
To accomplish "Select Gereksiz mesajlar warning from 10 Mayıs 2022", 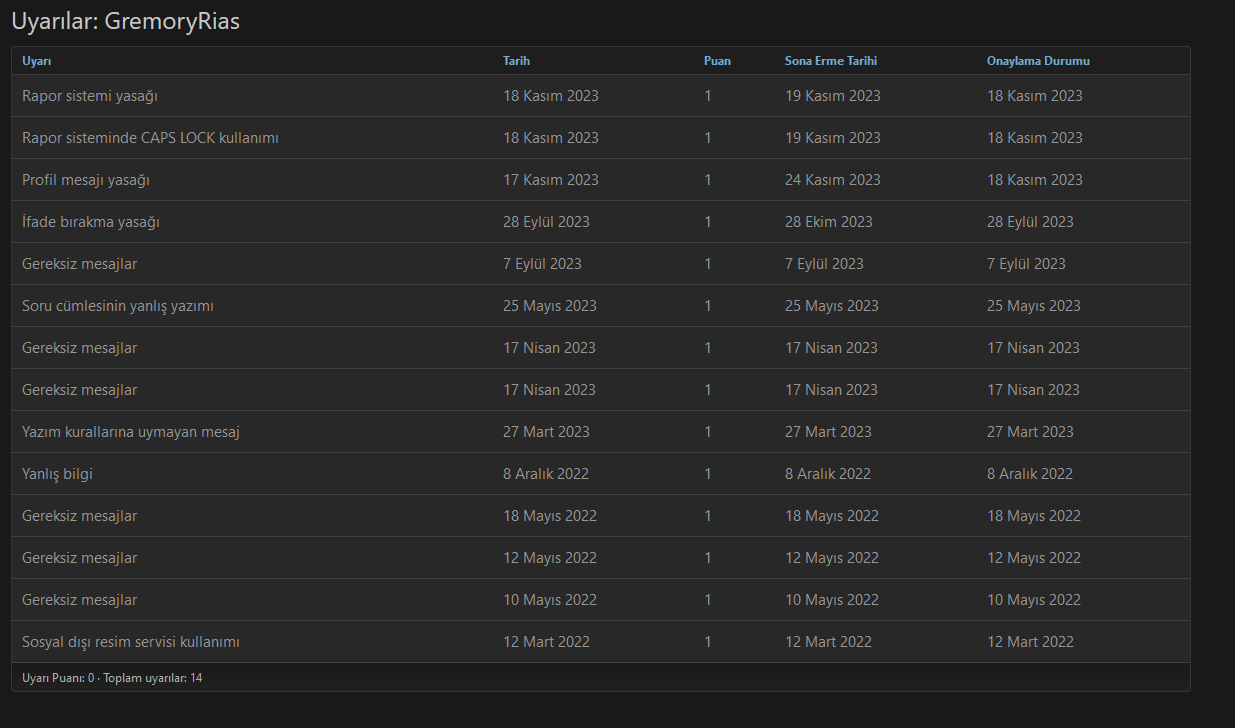I will tap(80, 600).
